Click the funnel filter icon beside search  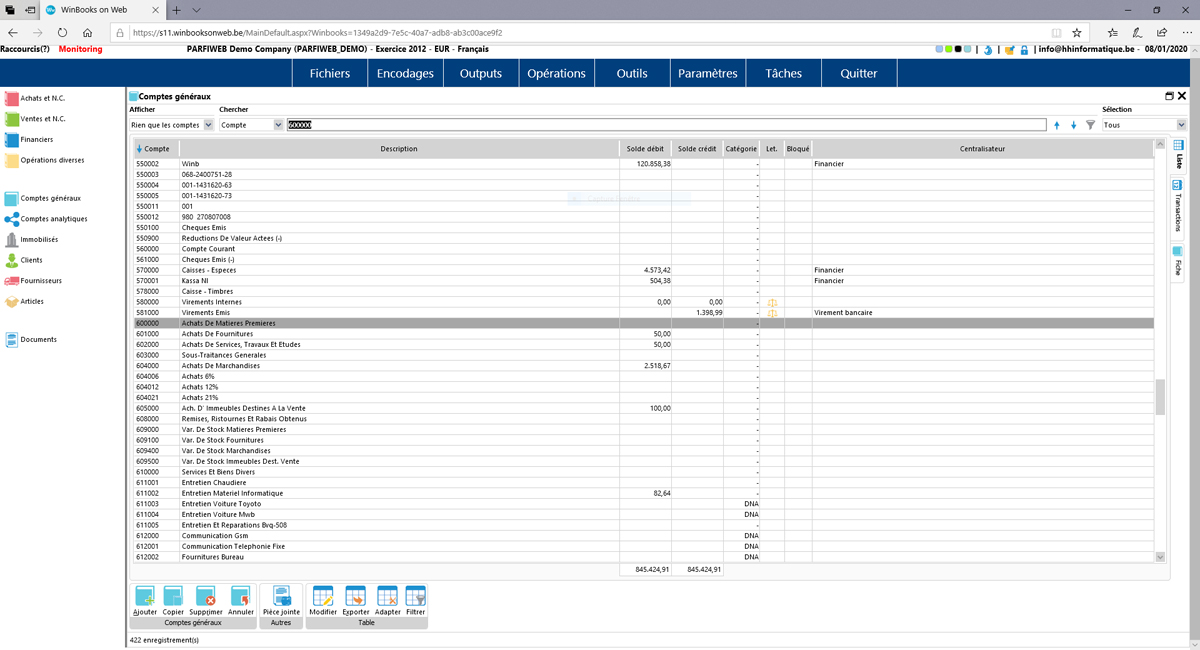click(x=1090, y=125)
